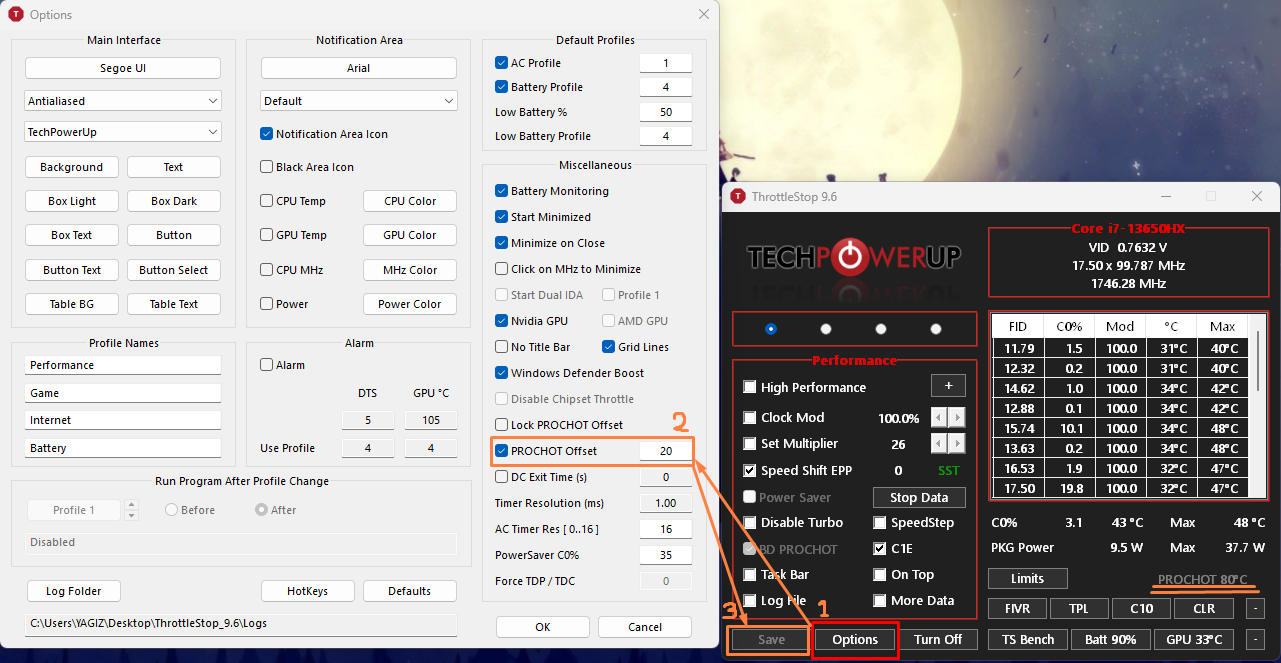
Task: Open the TechPowerUp skin dropdown
Action: tap(122, 132)
